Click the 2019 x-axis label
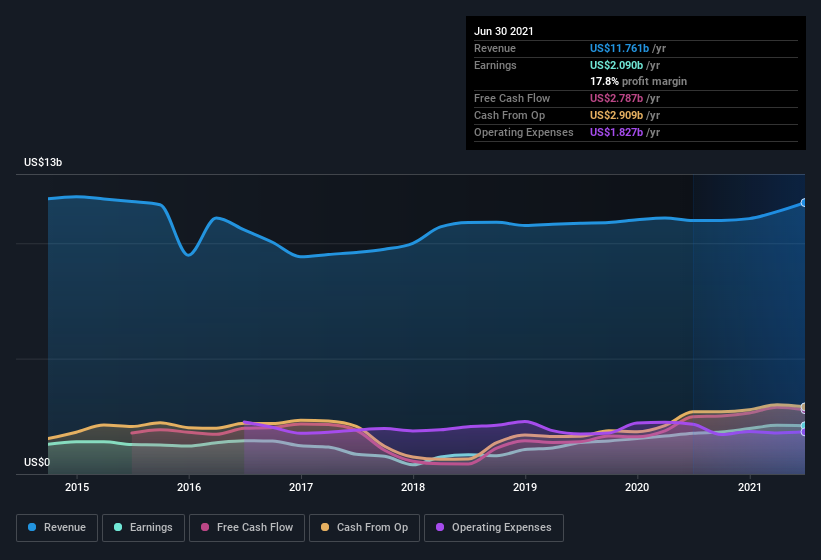The image size is (821, 560). point(525,487)
